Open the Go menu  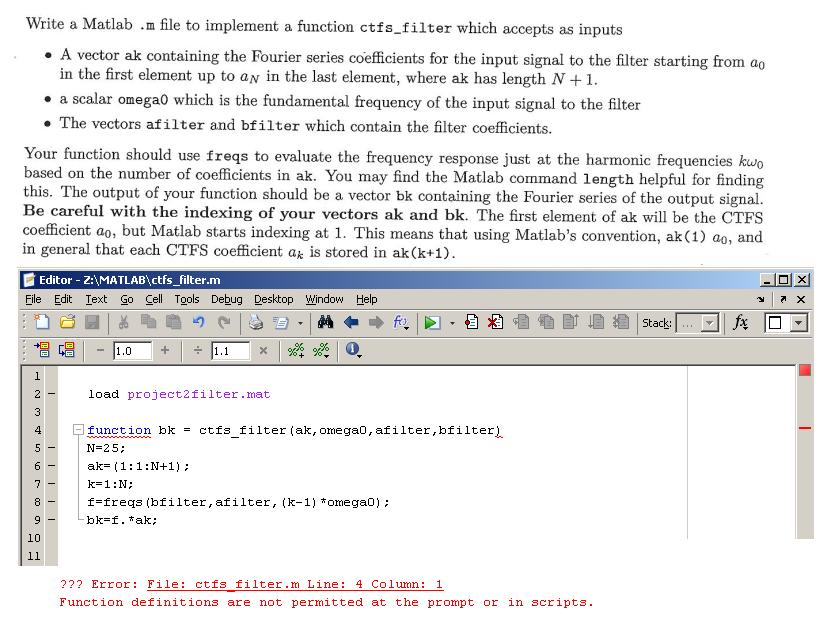tap(127, 299)
